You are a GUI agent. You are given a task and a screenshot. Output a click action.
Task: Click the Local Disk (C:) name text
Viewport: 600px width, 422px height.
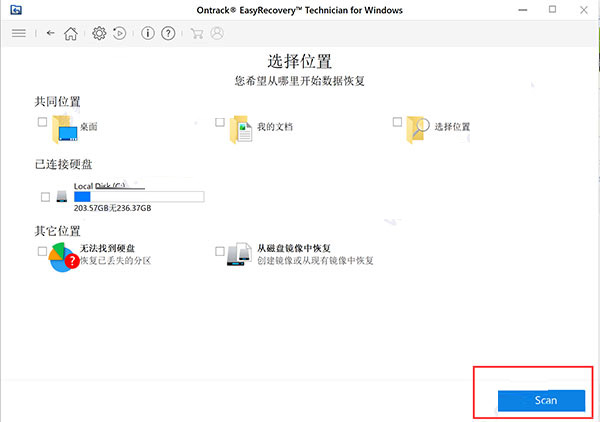tap(99, 186)
